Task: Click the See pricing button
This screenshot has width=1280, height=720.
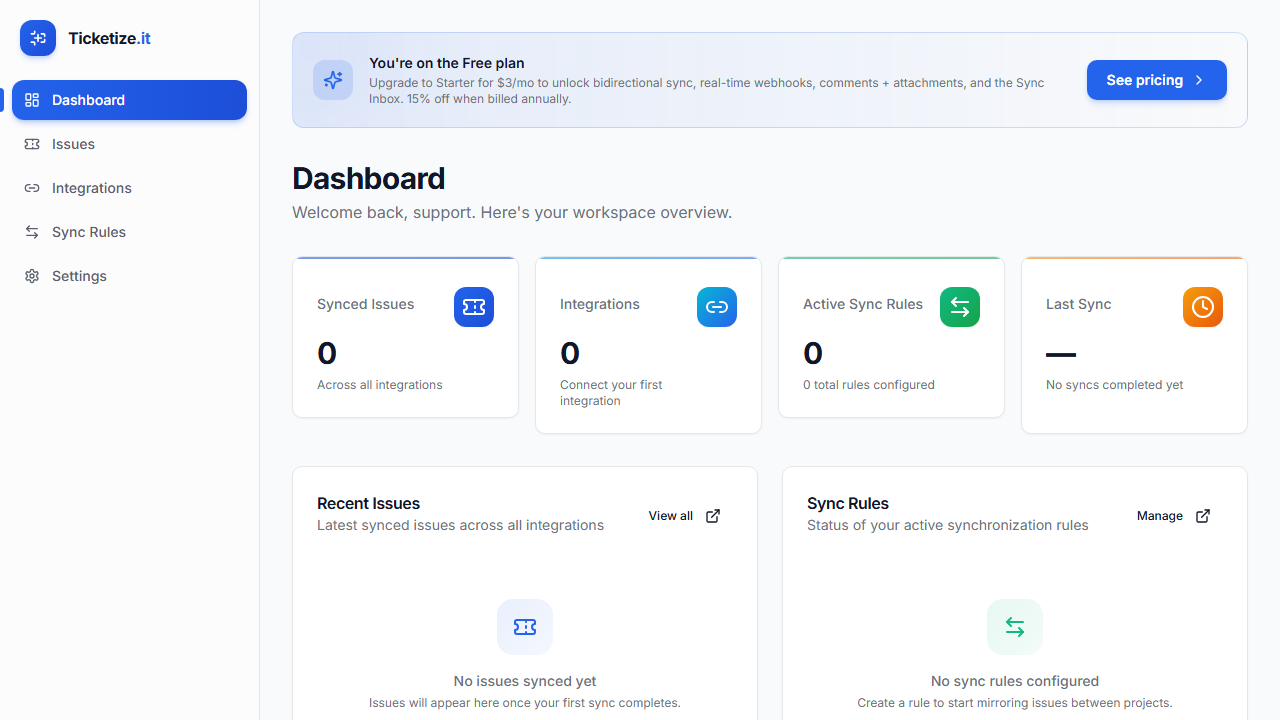Action: click(1157, 80)
